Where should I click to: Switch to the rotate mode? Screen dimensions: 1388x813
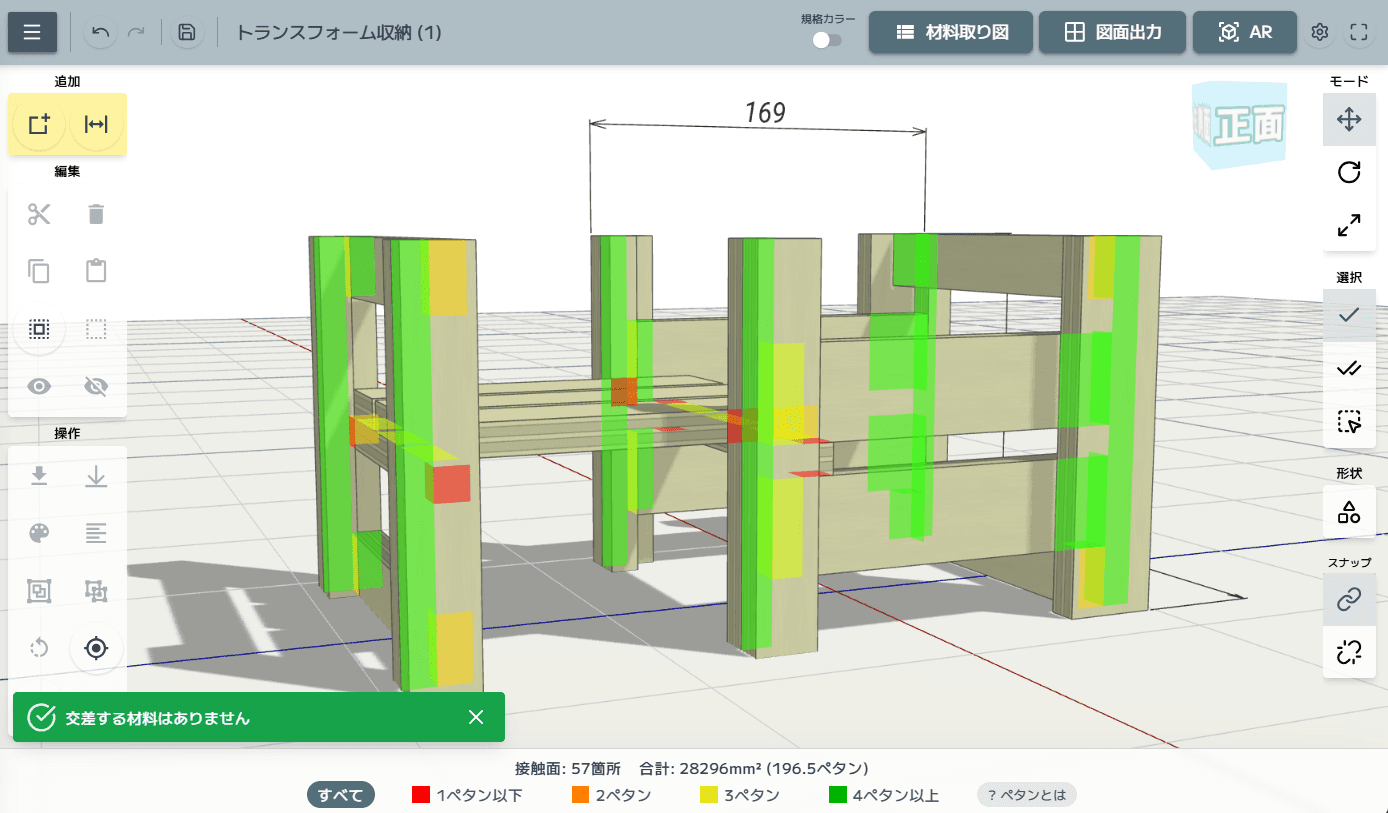(1349, 172)
